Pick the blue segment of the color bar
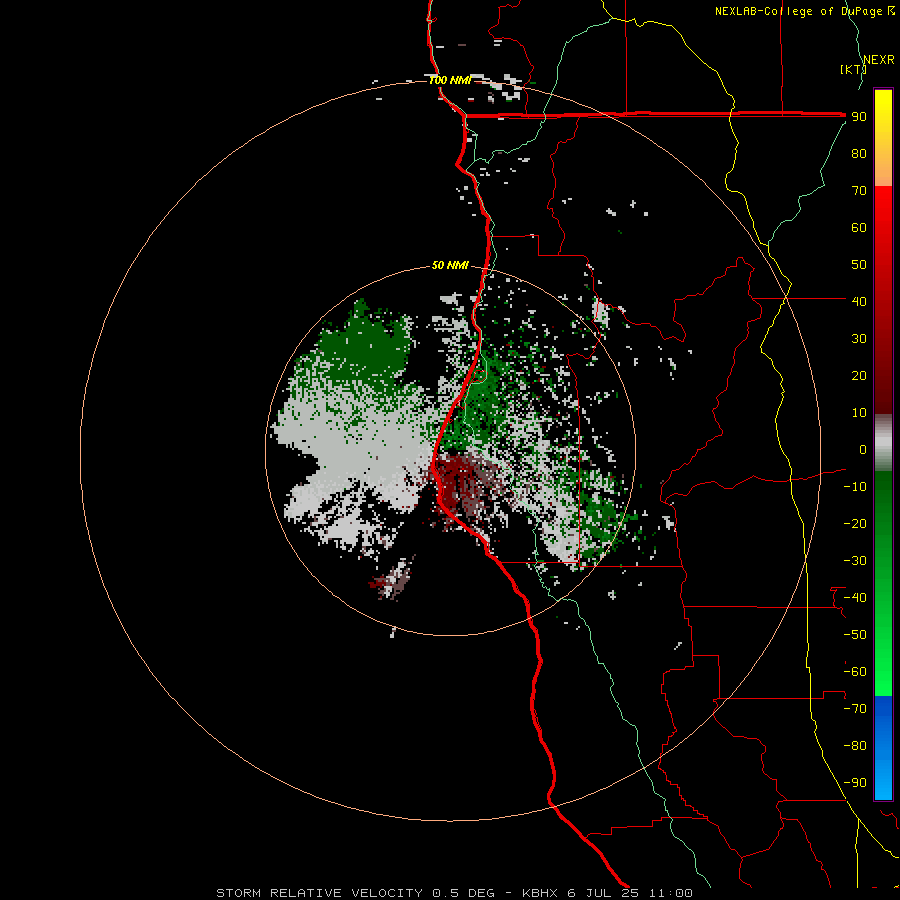900x900 pixels. [x=883, y=747]
